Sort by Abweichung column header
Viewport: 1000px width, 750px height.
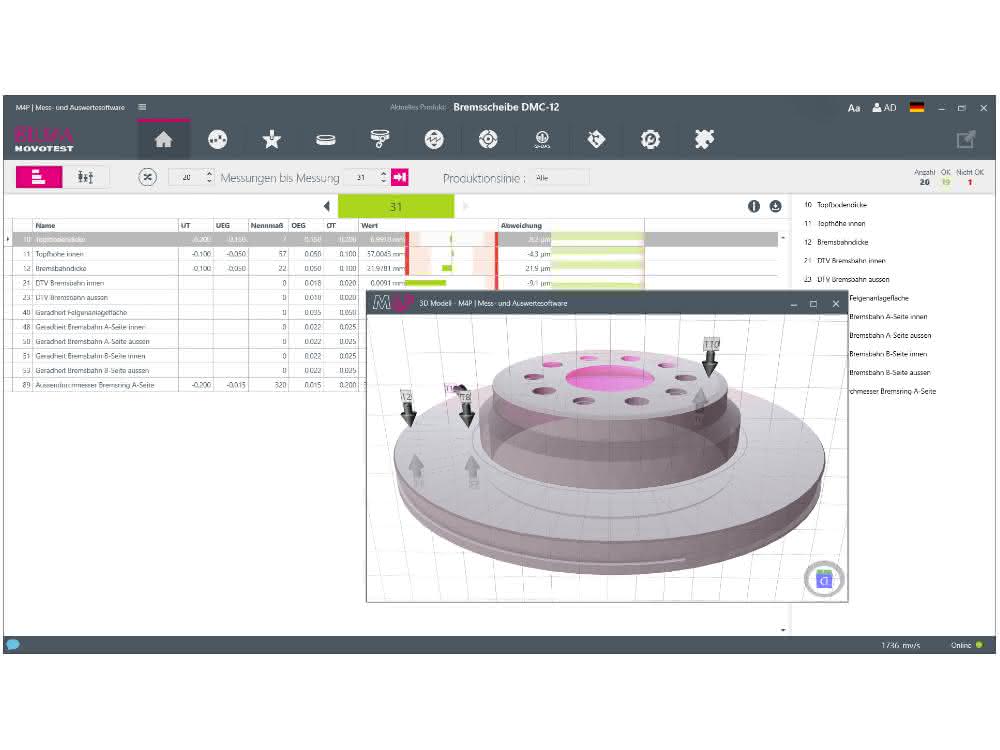571,225
